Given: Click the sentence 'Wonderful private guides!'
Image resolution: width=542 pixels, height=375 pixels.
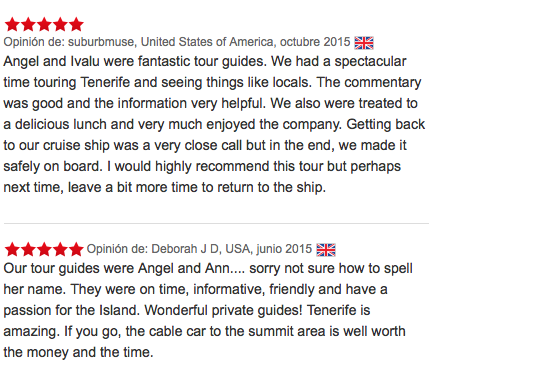Looking at the screenshot, I should tap(223, 310).
